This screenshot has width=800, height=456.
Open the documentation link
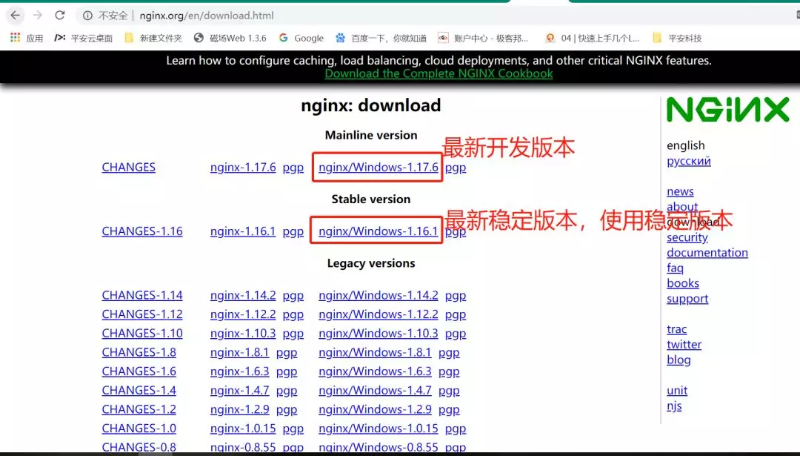tap(707, 252)
